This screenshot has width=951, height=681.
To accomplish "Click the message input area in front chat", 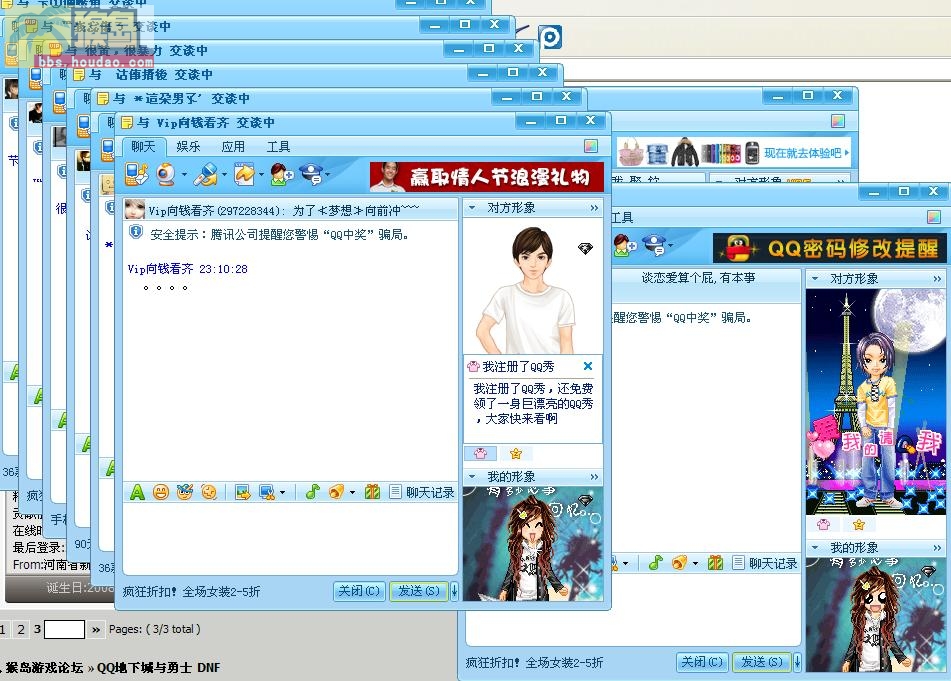I will pos(291,538).
